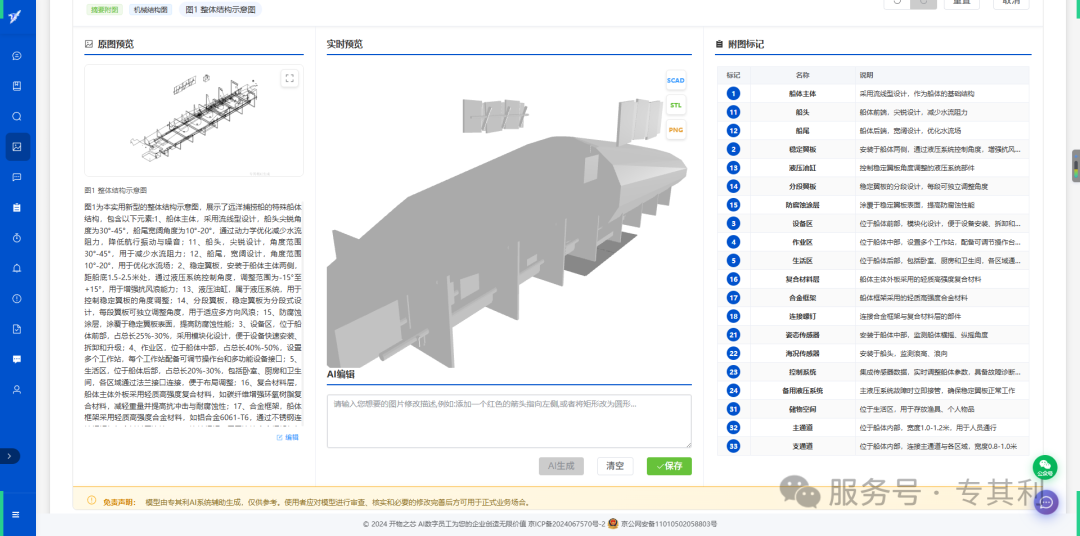Screen dimensions: 1080x536
Task: Click the original drawing thumbnail
Action: (x=194, y=121)
